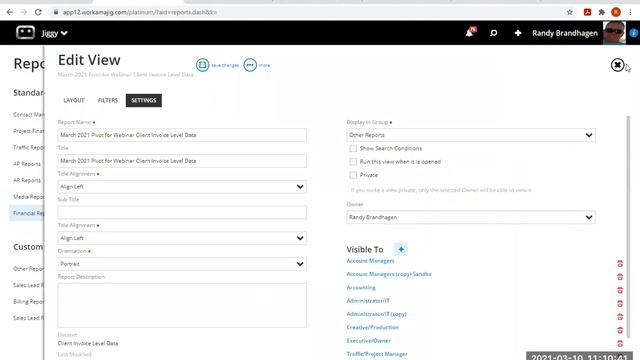The image size is (640, 360).
Task: Enable Show Search Conditions checkbox
Action: 353,149
